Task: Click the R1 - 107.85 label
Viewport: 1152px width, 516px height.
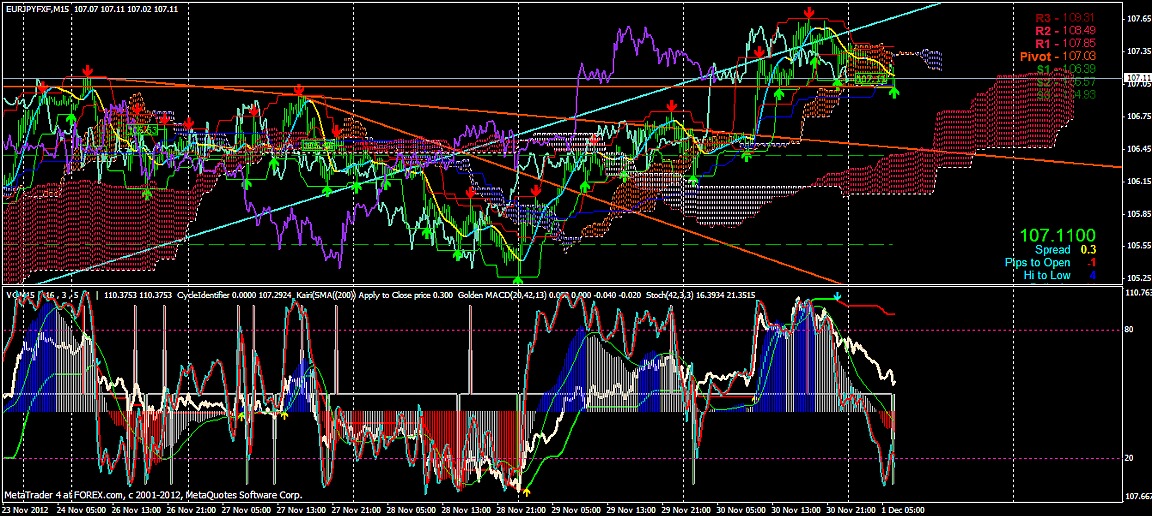Action: pyautogui.click(x=1066, y=43)
